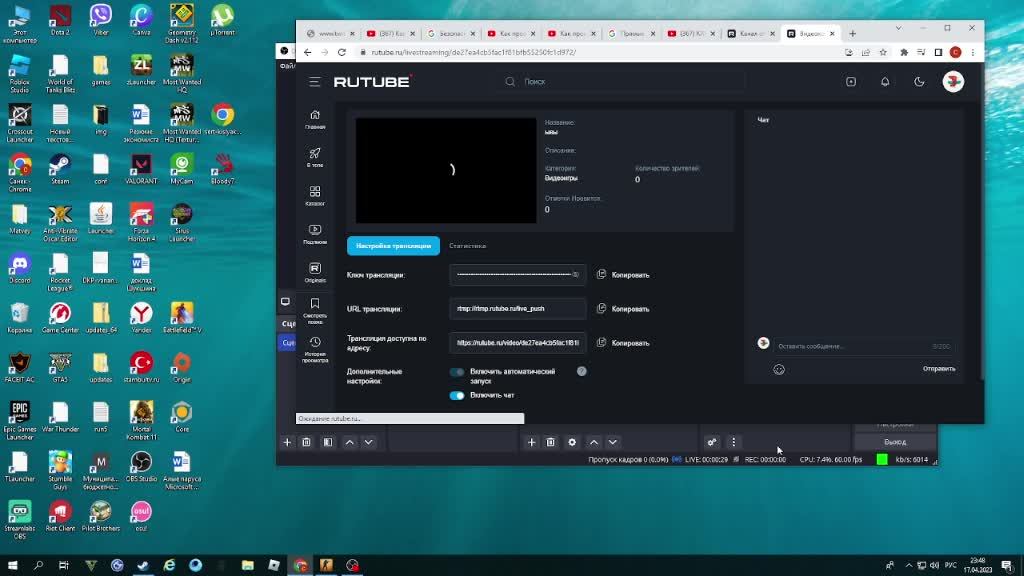Screen dimensions: 1024x576
Task: Open История просмотра in sidebar
Action: (315, 349)
